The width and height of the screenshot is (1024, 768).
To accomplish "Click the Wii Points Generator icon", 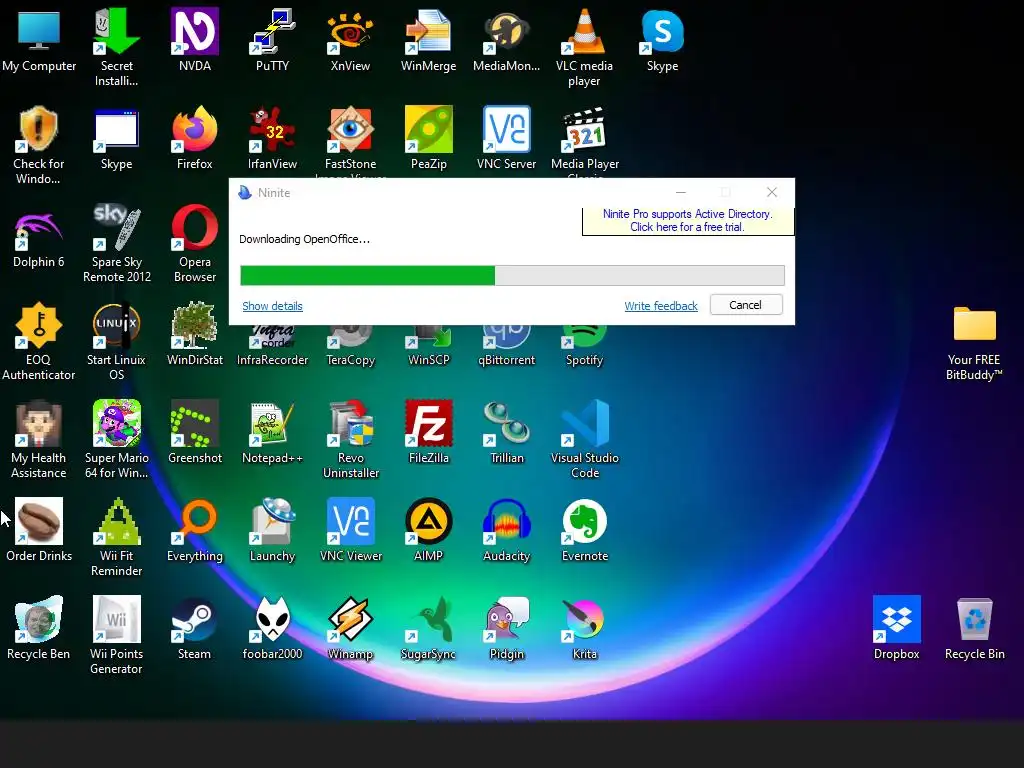I will click(x=116, y=619).
